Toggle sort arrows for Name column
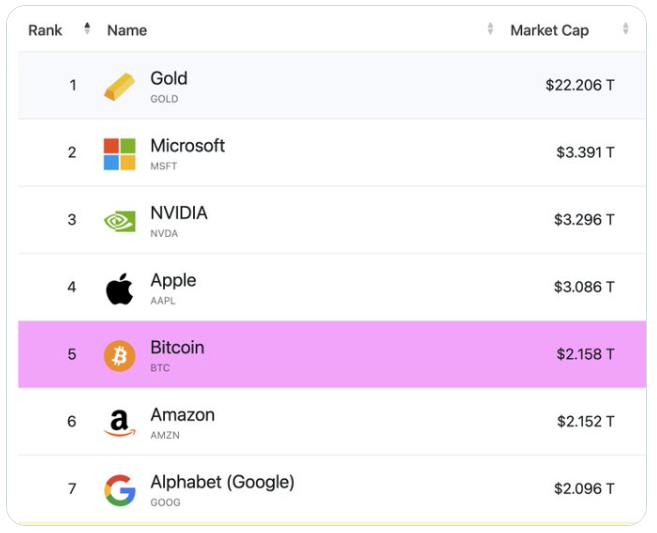This screenshot has width=657, height=533. coord(490,29)
